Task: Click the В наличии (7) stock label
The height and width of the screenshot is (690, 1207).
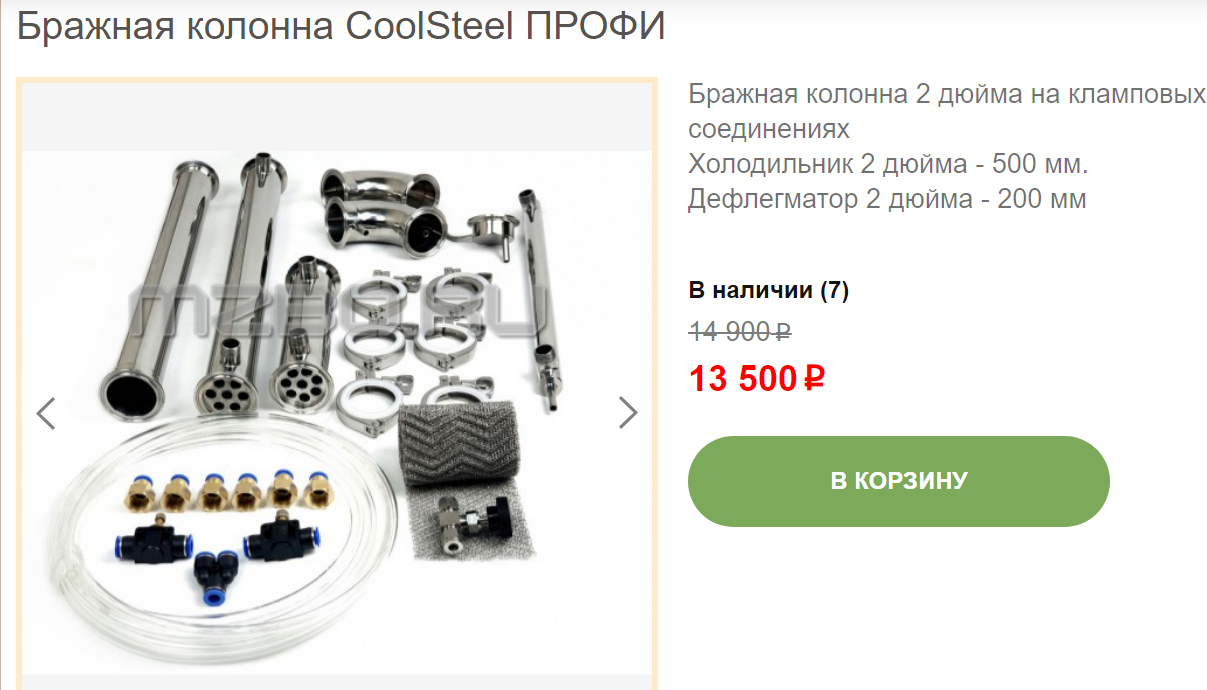Action: 769,291
